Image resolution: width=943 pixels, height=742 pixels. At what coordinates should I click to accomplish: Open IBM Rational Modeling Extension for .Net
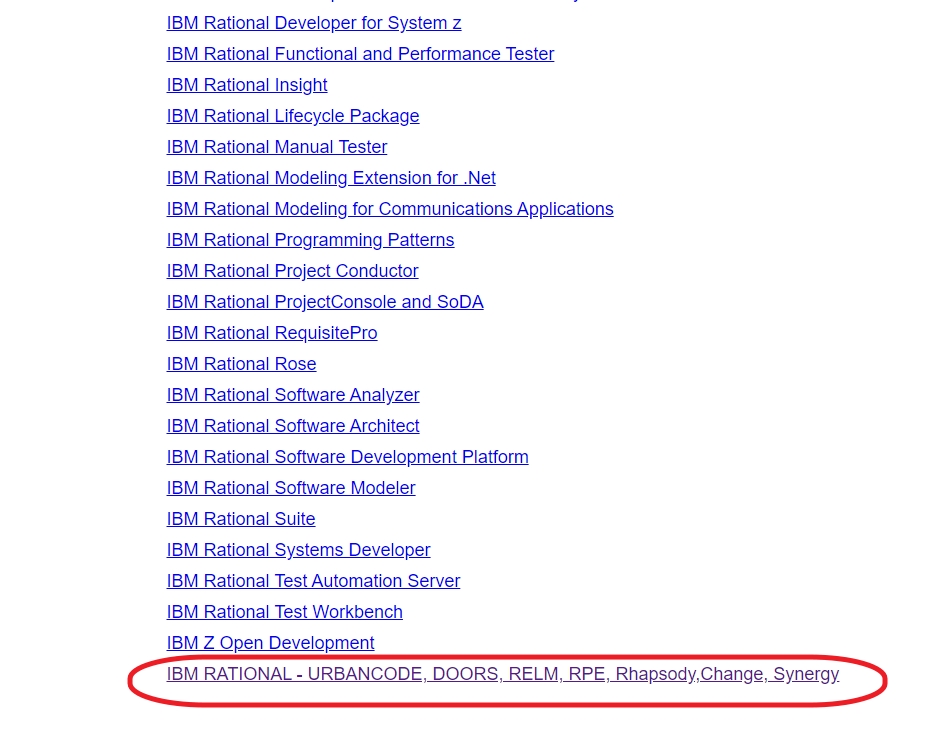[x=331, y=178]
